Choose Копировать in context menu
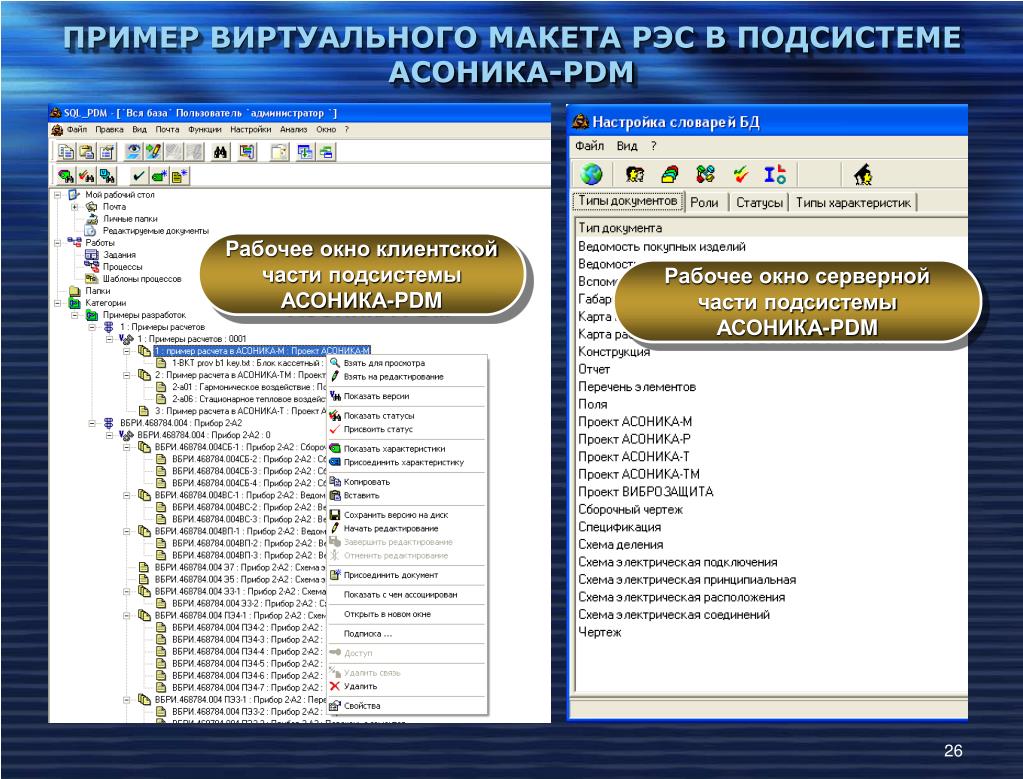This screenshot has width=1023, height=779. 367,481
